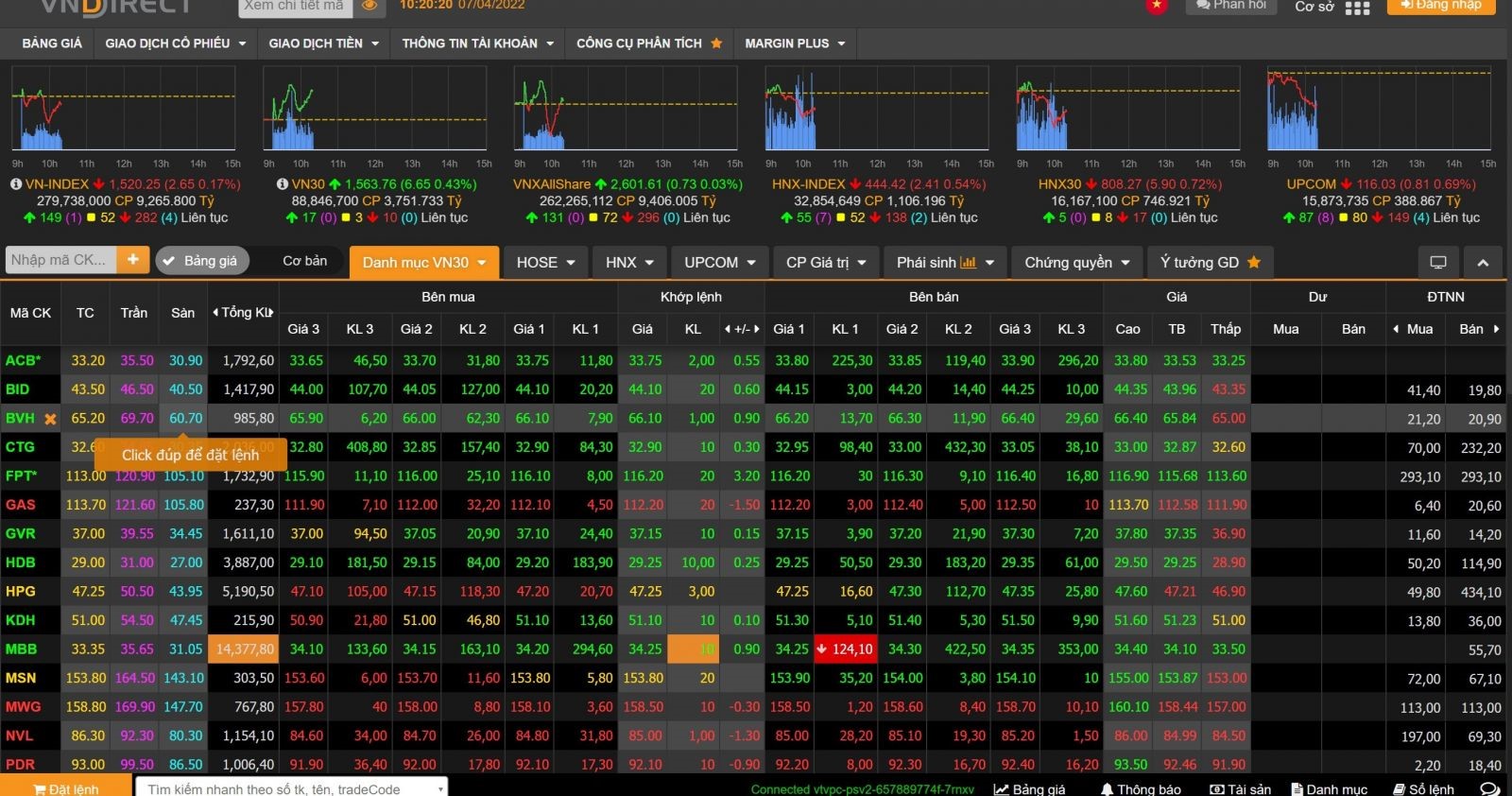This screenshot has width=1512, height=796.
Task: Collapse the index charts with the up chevron
Action: coord(1483,263)
